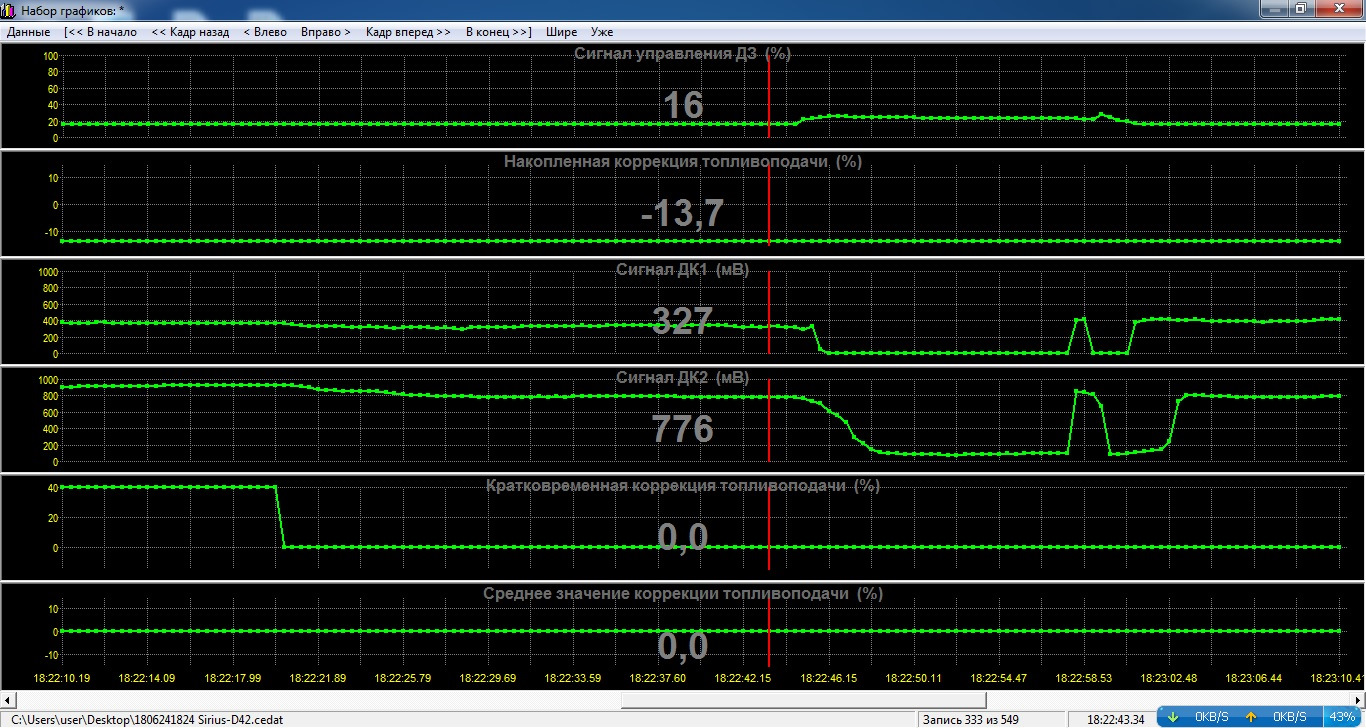
Task: Click the green download speed arrow icon
Action: pyautogui.click(x=1173, y=717)
